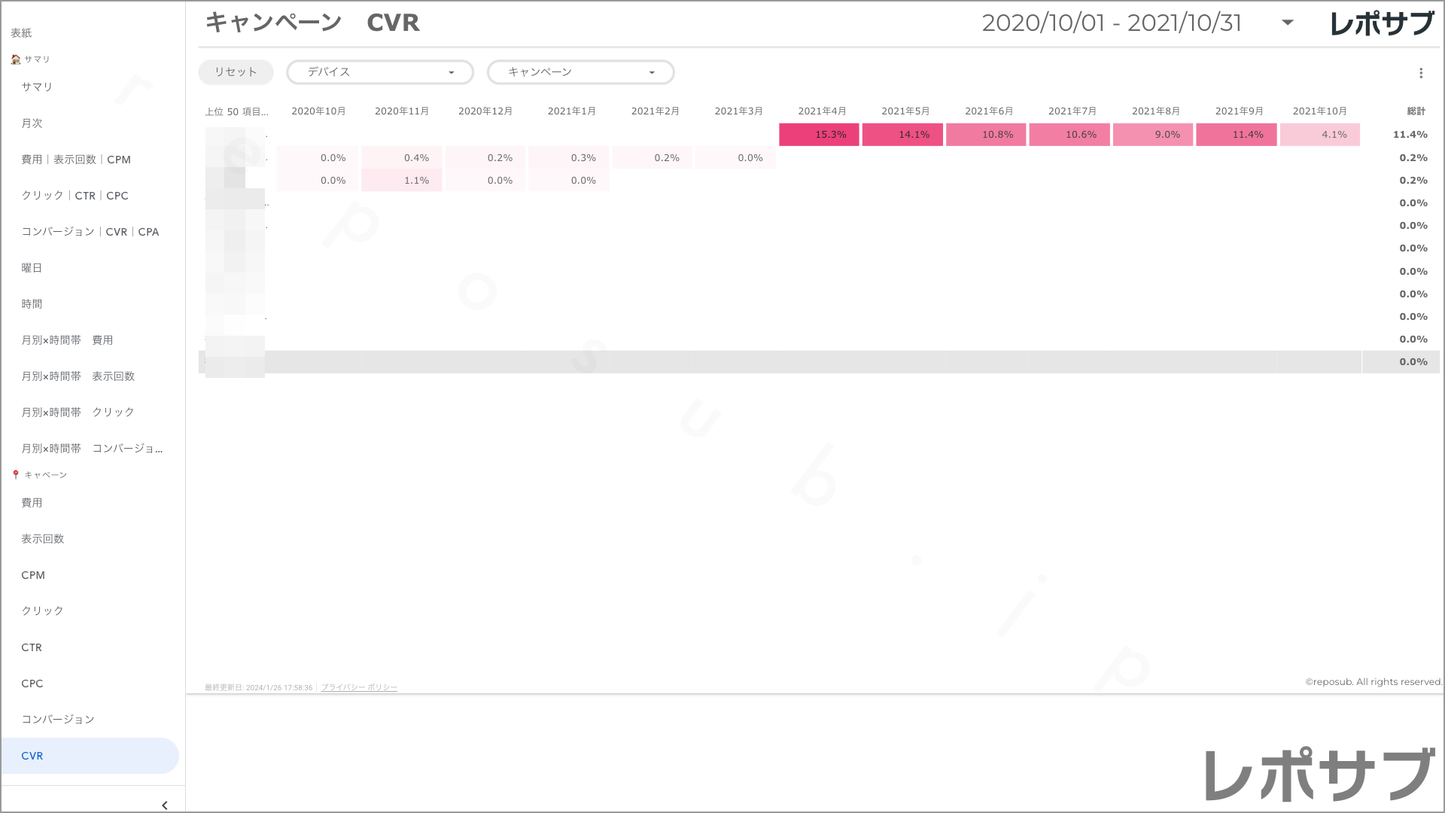Open the 月次 report page
1445x813 pixels.
coord(32,123)
